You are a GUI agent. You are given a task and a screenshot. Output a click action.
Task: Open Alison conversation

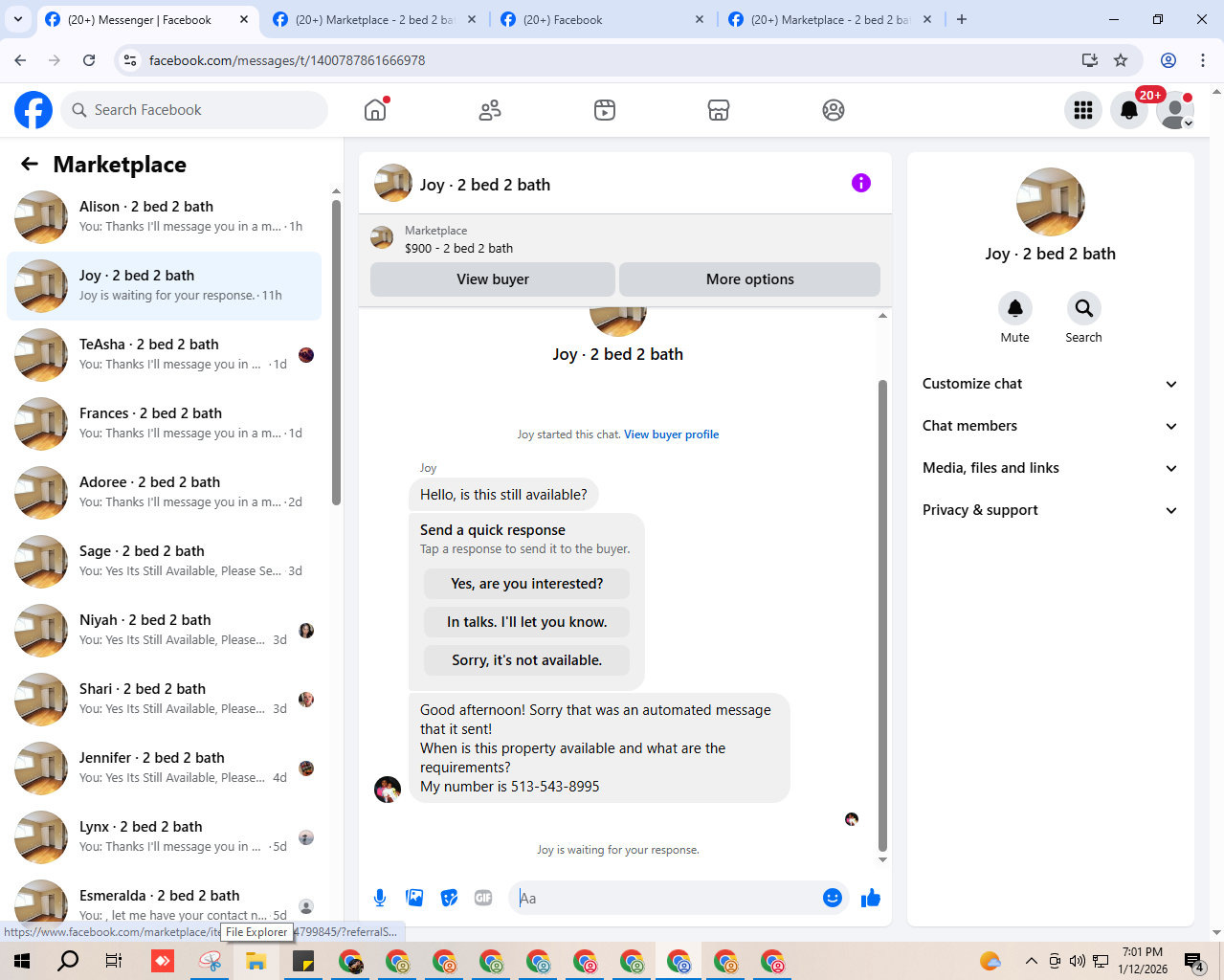point(165,217)
